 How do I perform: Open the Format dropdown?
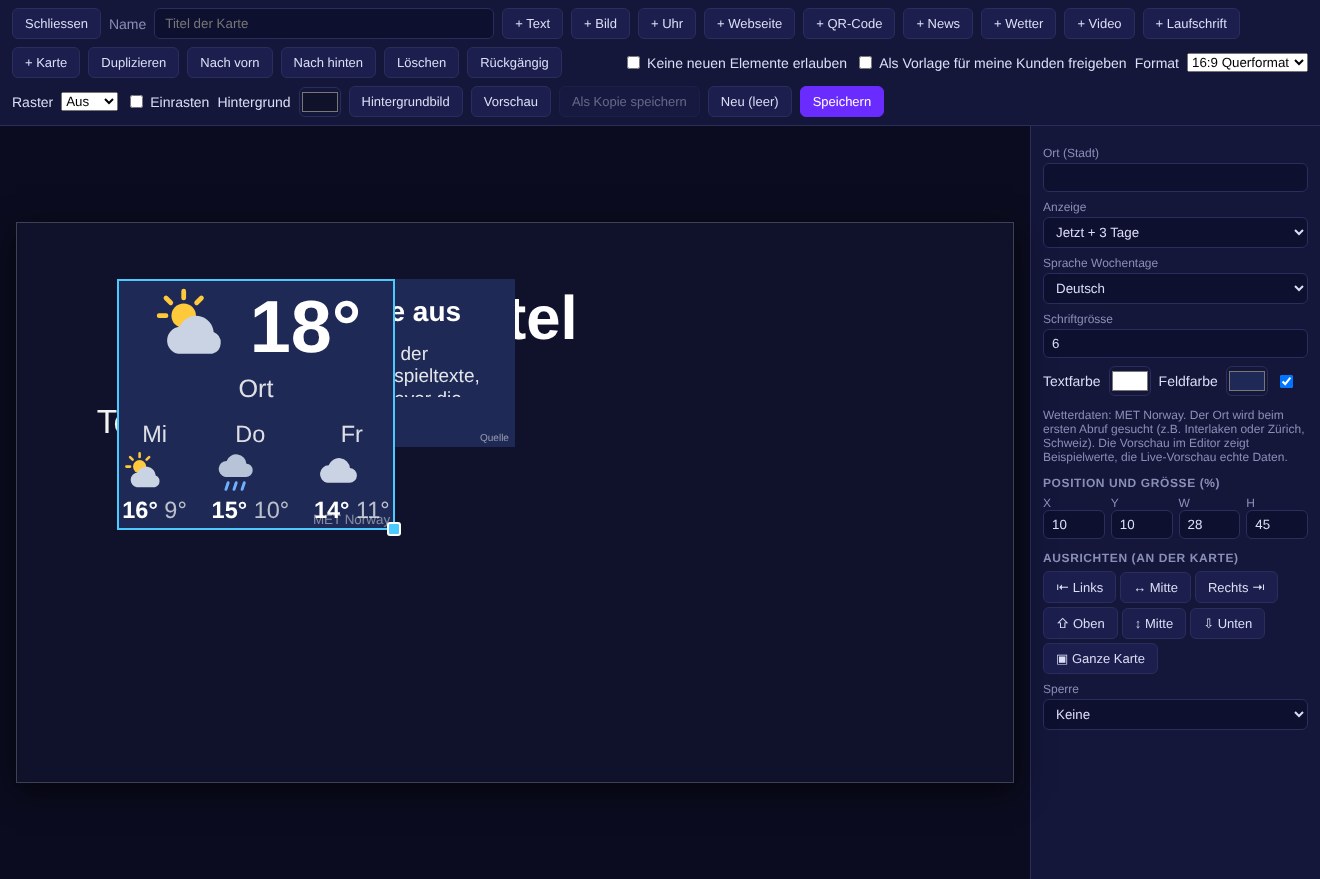coord(1247,62)
